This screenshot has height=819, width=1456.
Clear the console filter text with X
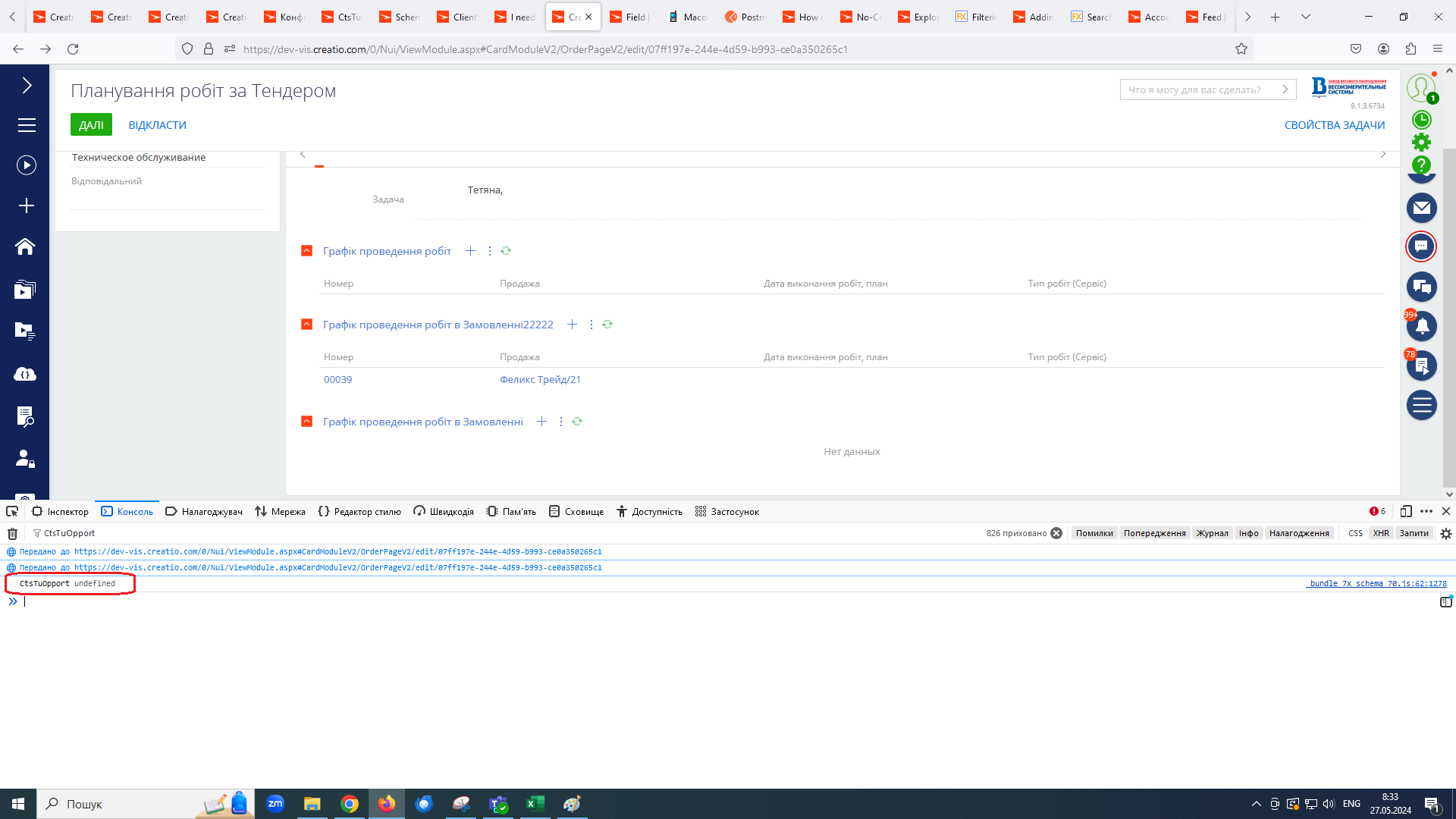(x=1056, y=533)
